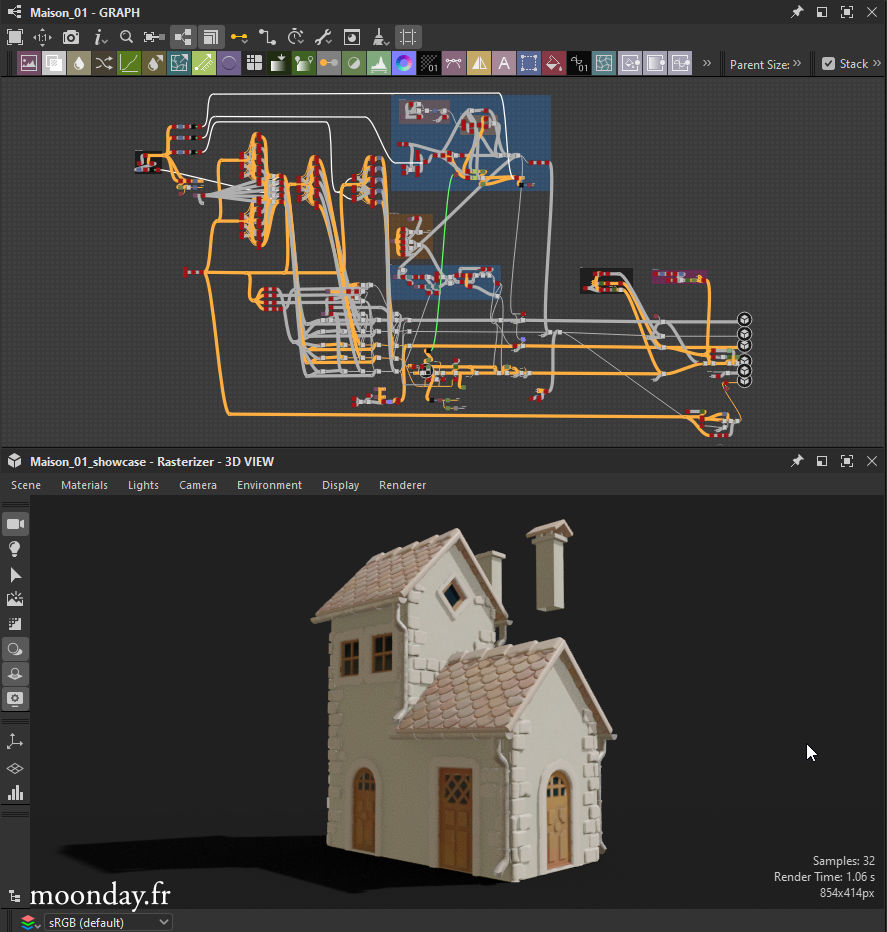Click the broom clean-graph icon
The image size is (887, 932).
(380, 37)
